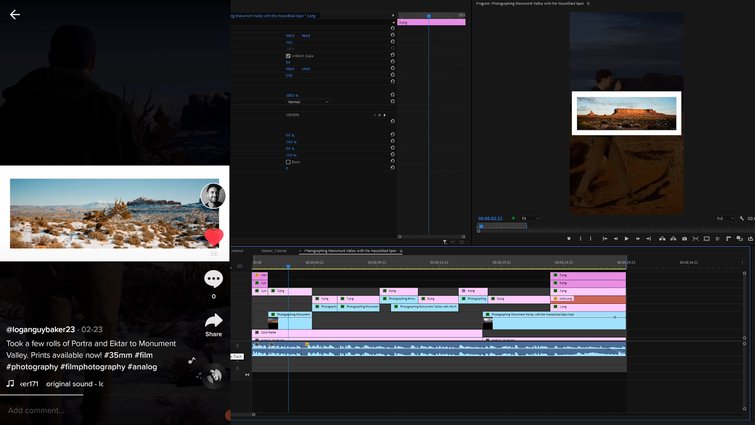The width and height of the screenshot is (755, 425).
Task: Open the Full playback resolution dropdown
Action: [x=722, y=218]
